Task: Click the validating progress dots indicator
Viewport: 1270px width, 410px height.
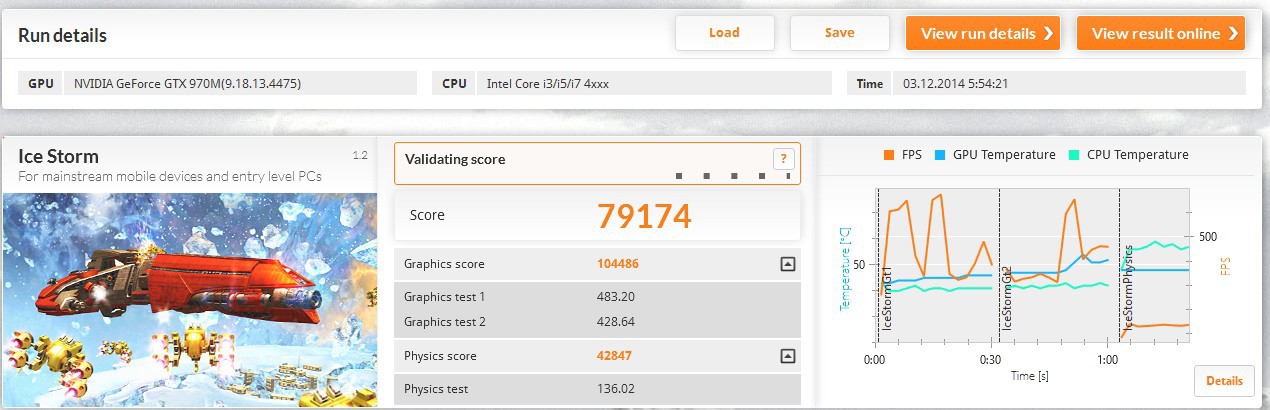Action: pyautogui.click(x=733, y=177)
